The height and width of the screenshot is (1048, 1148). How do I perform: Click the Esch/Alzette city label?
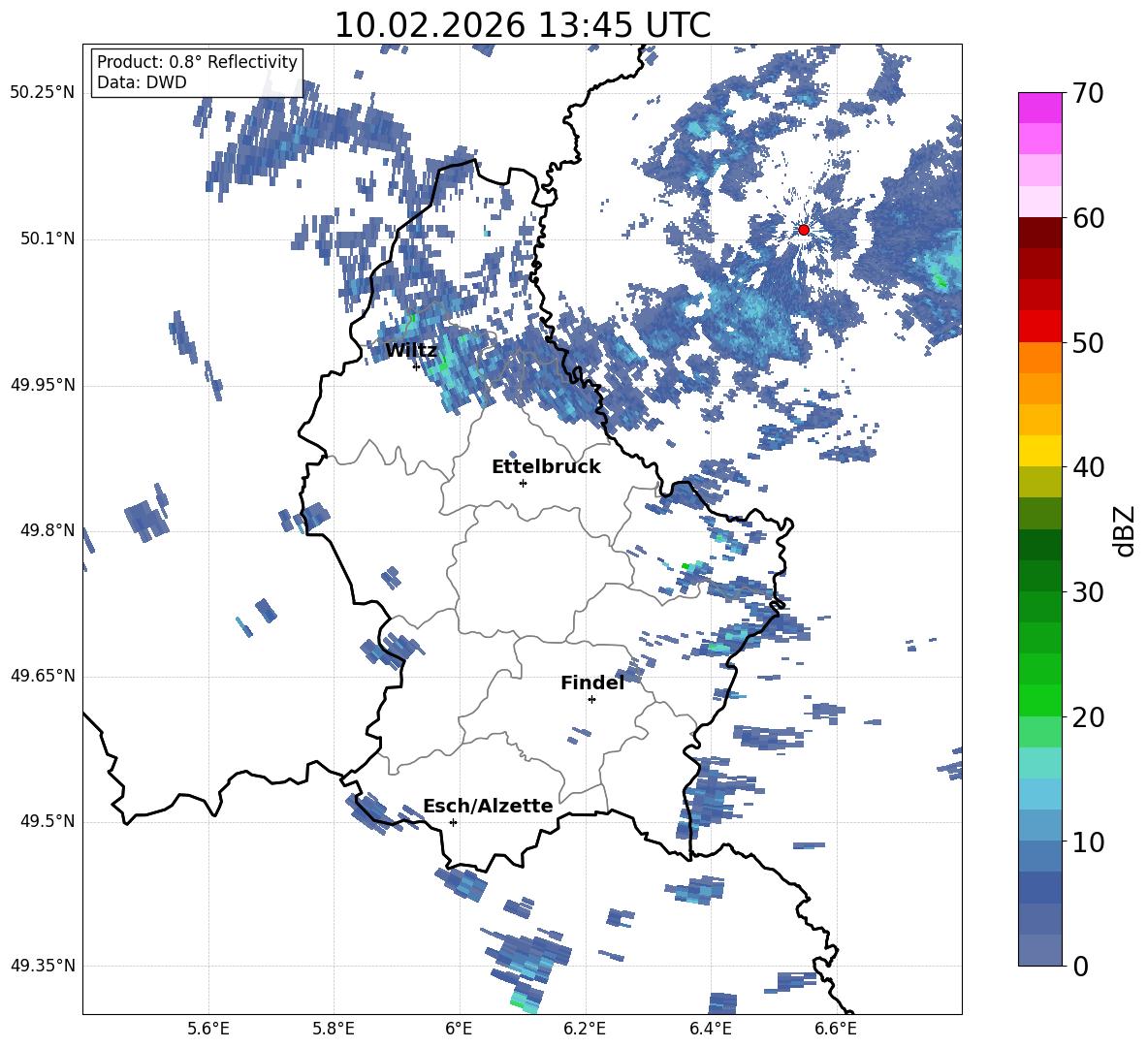tap(488, 807)
